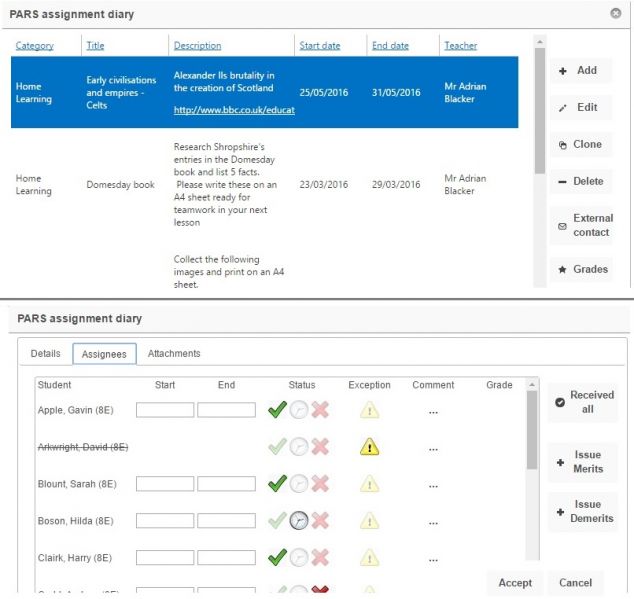The width and height of the screenshot is (634, 599).
Task: Open comment ellipsis for Blount, Sarah
Action: pos(433,486)
